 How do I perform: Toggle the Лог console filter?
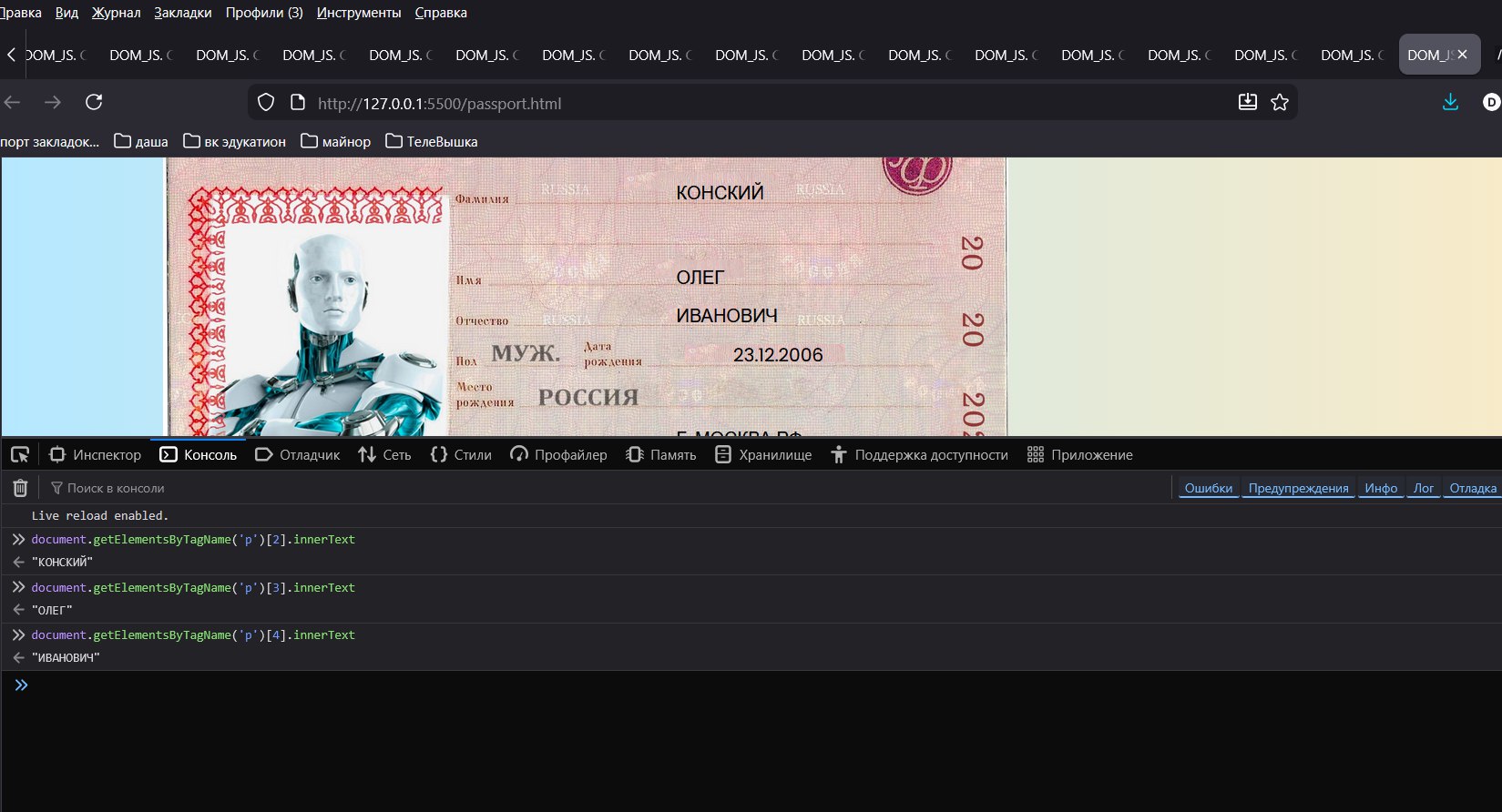point(1424,488)
